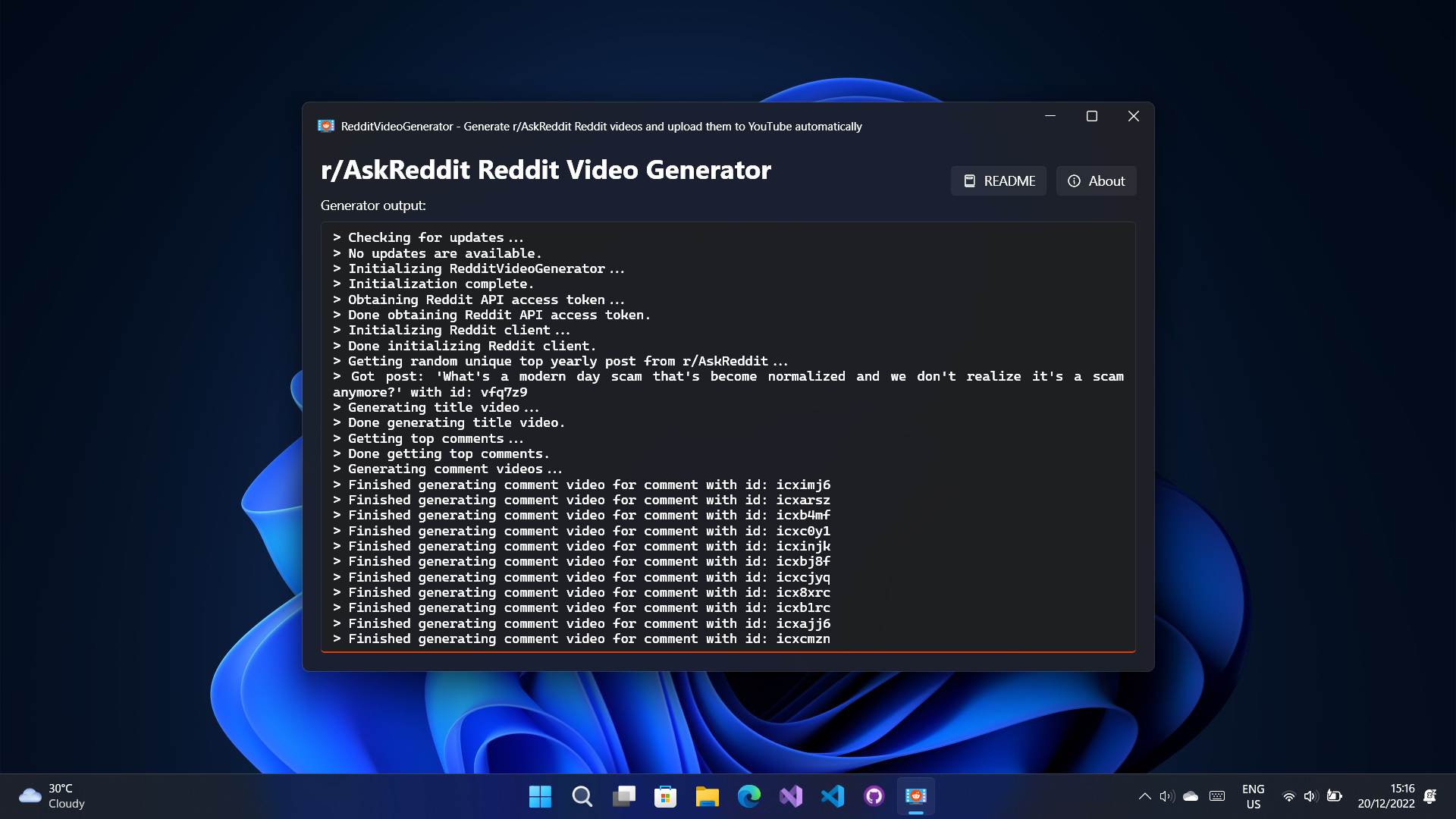Click the 'Done getting top comments.' line
The height and width of the screenshot is (819, 1456).
click(x=441, y=453)
